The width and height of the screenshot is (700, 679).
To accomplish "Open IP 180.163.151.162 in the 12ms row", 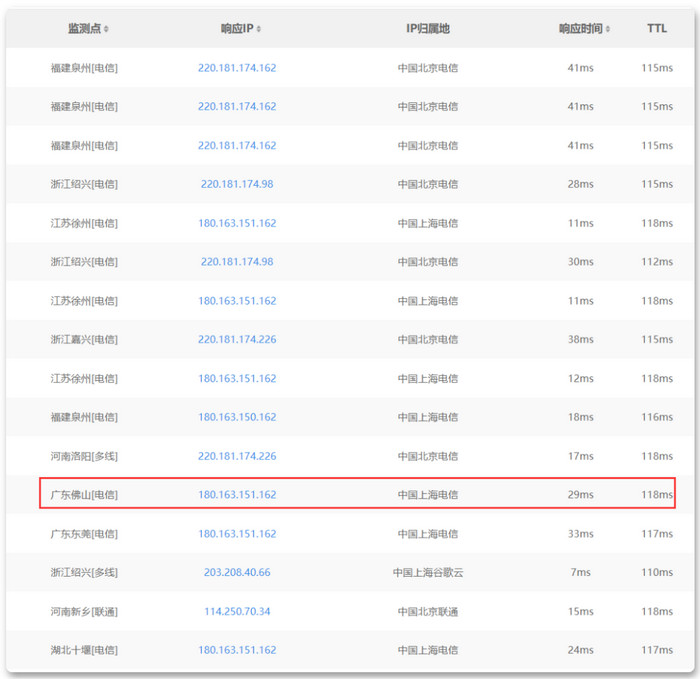I will (237, 378).
